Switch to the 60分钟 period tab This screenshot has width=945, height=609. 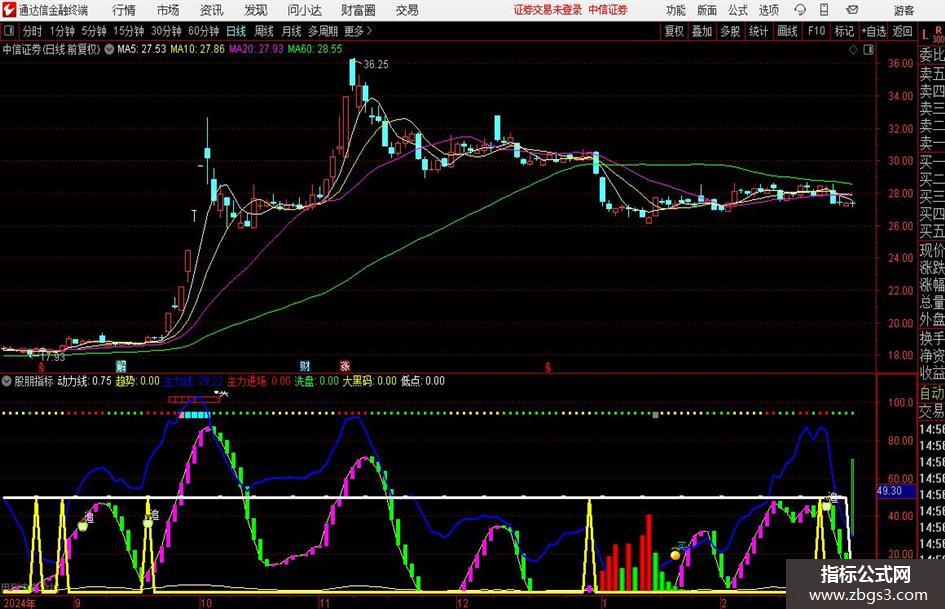(203, 31)
